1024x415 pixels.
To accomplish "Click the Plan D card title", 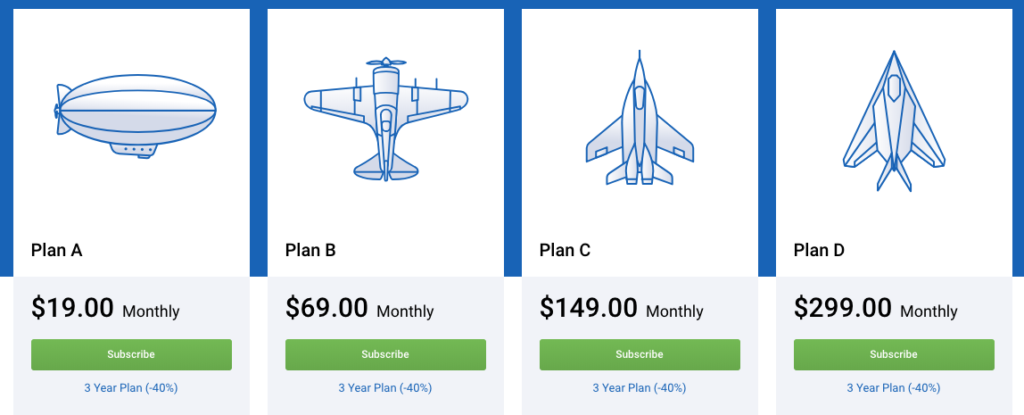I will pyautogui.click(x=819, y=250).
